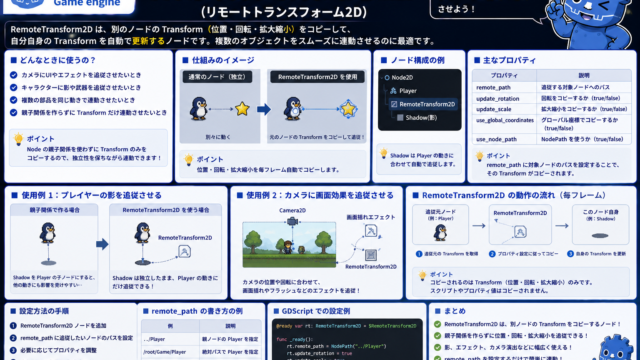Click the GDScript code block
Viewport: 640px width, 360px height.
pyautogui.click(x=347, y=340)
